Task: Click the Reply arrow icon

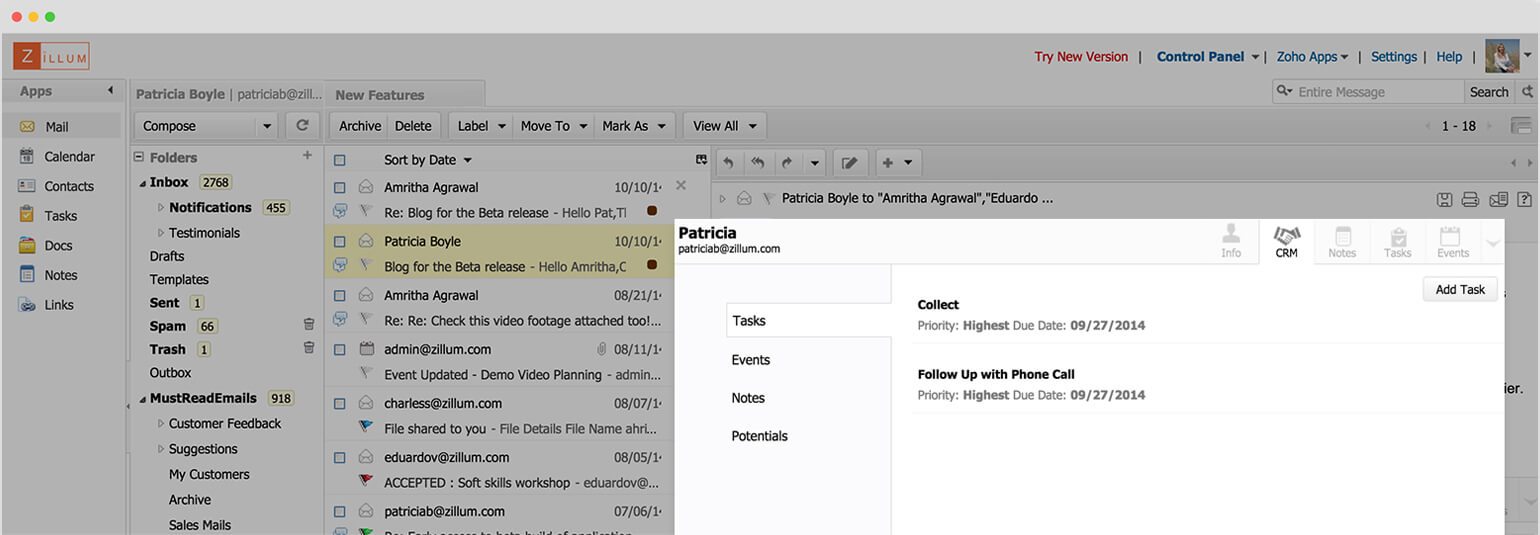Action: (728, 162)
